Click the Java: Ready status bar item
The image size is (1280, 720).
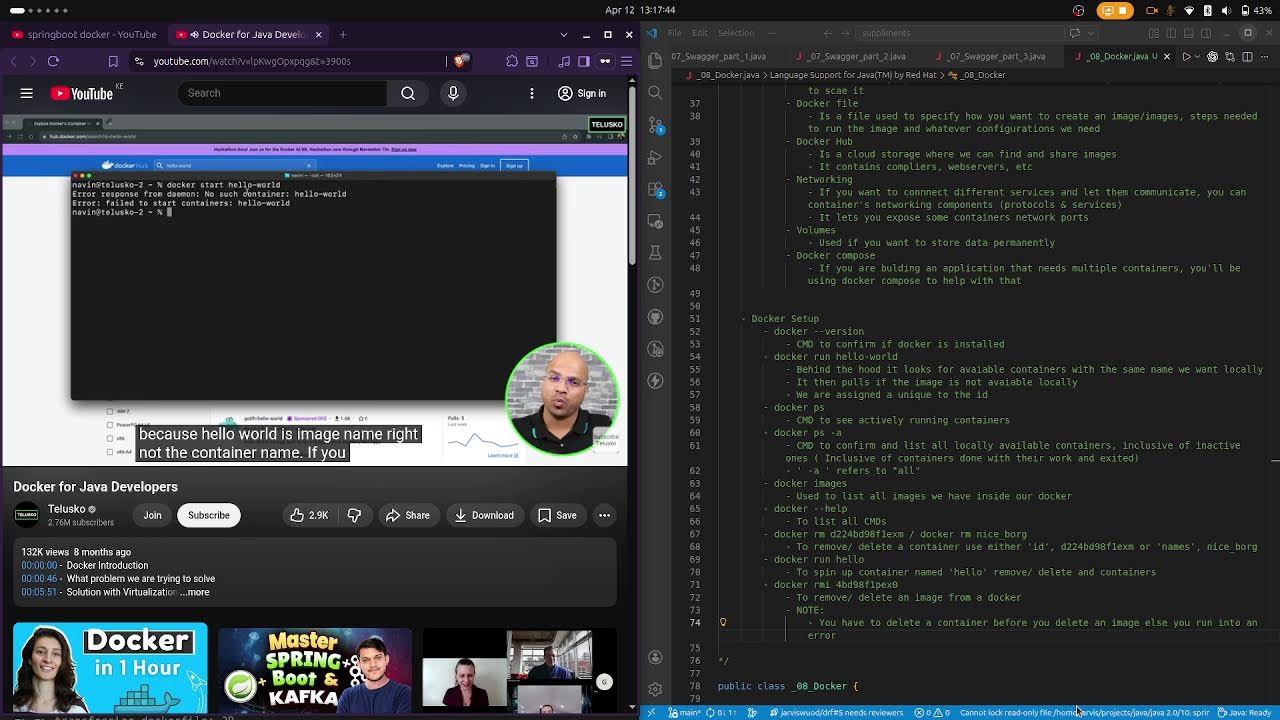coord(1244,713)
